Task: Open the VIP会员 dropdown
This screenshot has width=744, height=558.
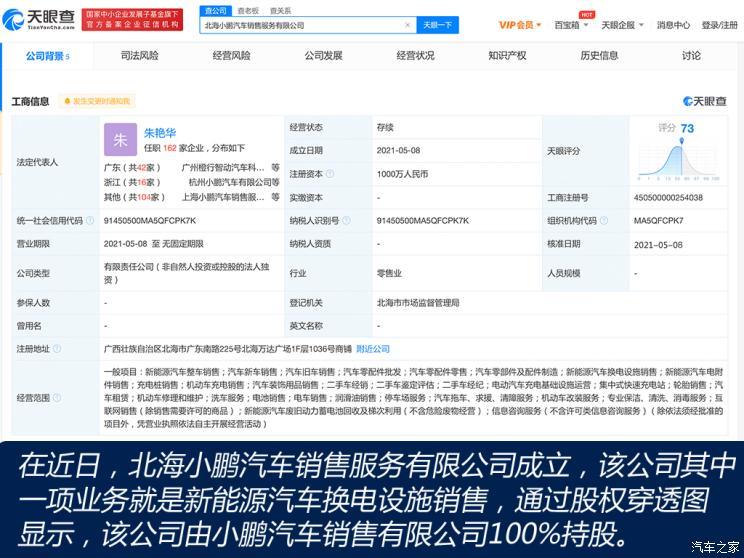Action: point(520,25)
